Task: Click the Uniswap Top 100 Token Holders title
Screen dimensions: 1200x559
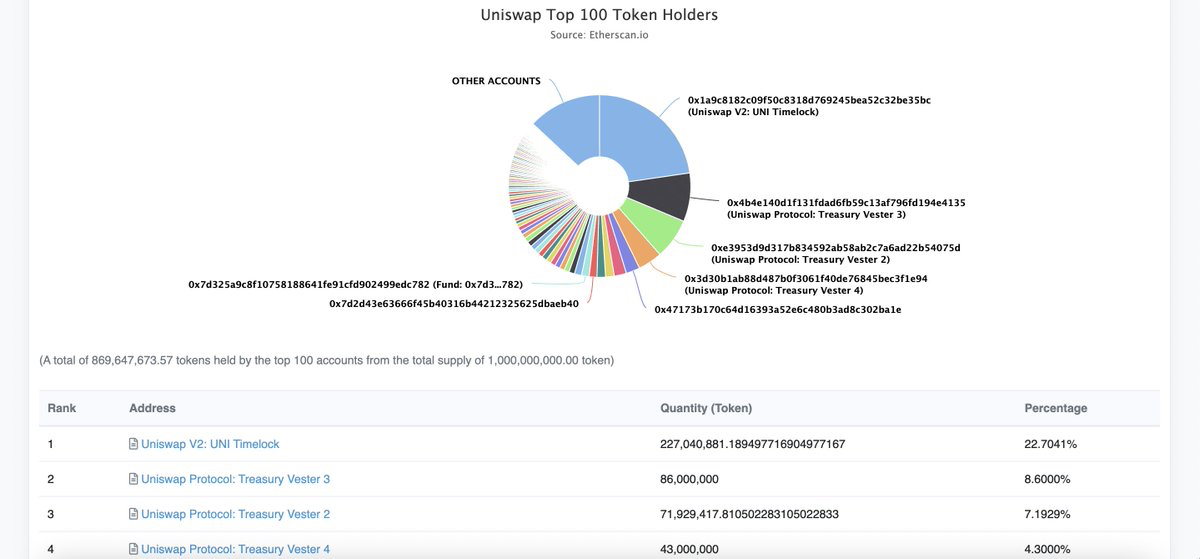Action: click(x=600, y=15)
